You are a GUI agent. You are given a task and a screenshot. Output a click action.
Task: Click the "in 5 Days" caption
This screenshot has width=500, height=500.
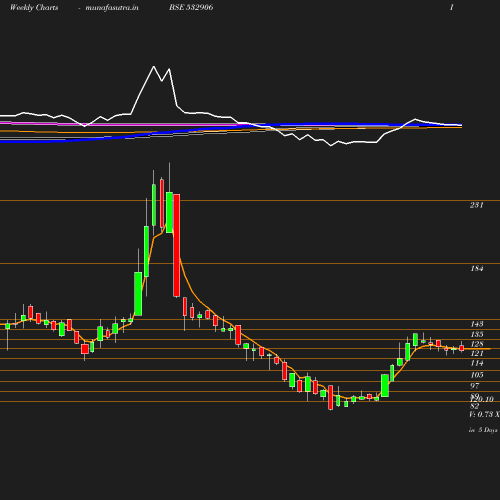(x=483, y=430)
